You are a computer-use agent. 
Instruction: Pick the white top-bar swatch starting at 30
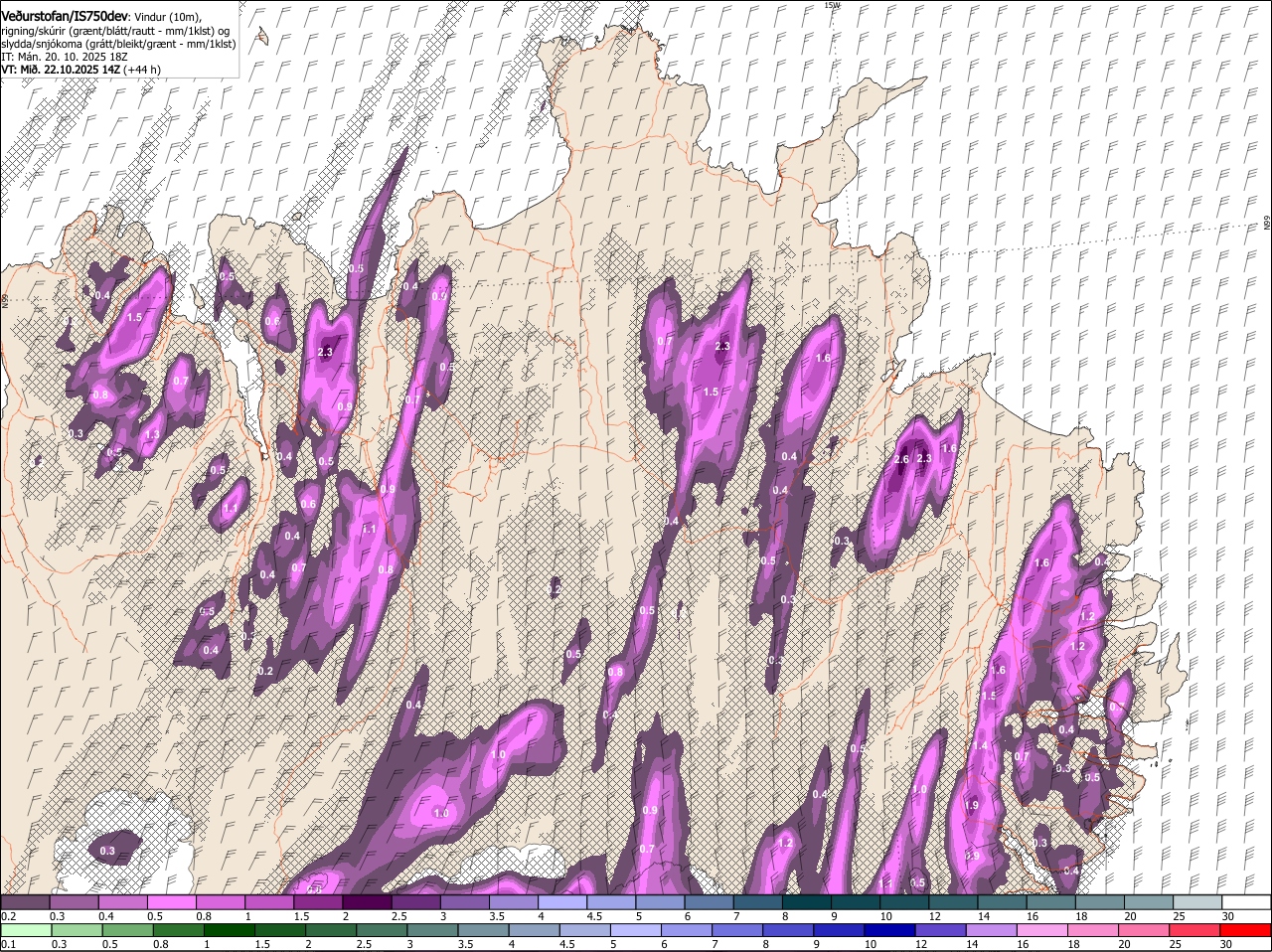coord(1246,902)
